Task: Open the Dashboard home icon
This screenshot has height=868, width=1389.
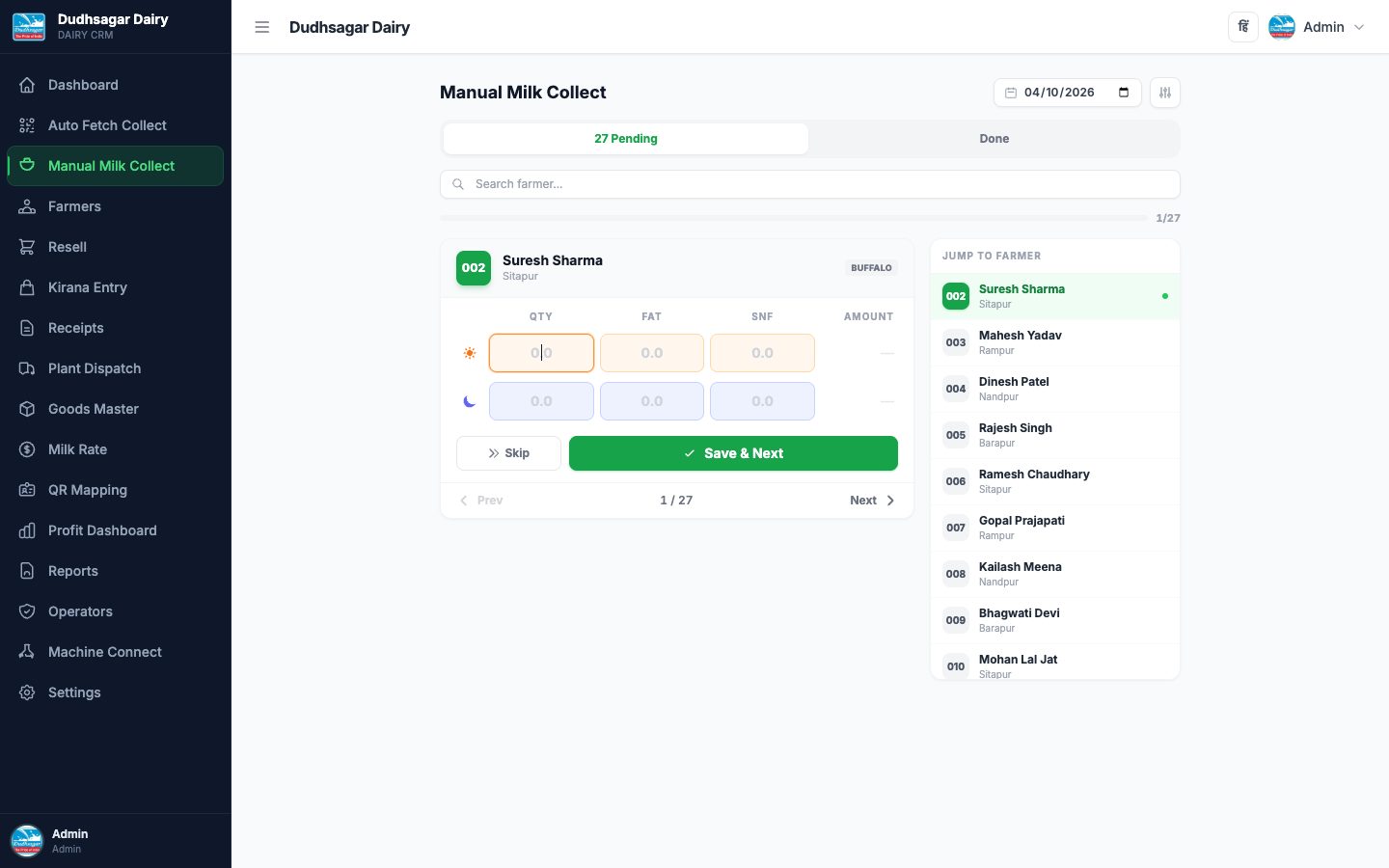Action: (x=27, y=85)
